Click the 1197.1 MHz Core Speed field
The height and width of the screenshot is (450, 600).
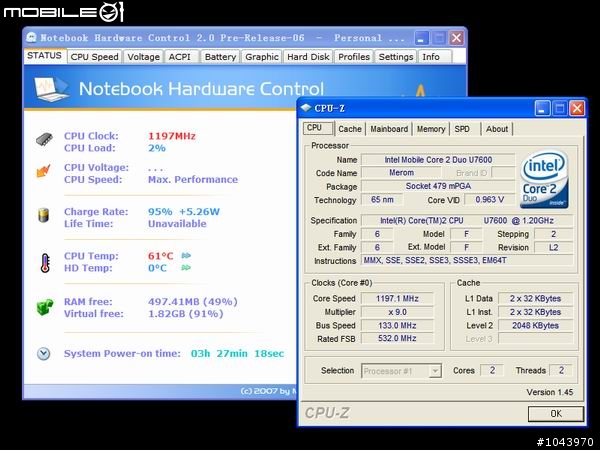point(397,298)
